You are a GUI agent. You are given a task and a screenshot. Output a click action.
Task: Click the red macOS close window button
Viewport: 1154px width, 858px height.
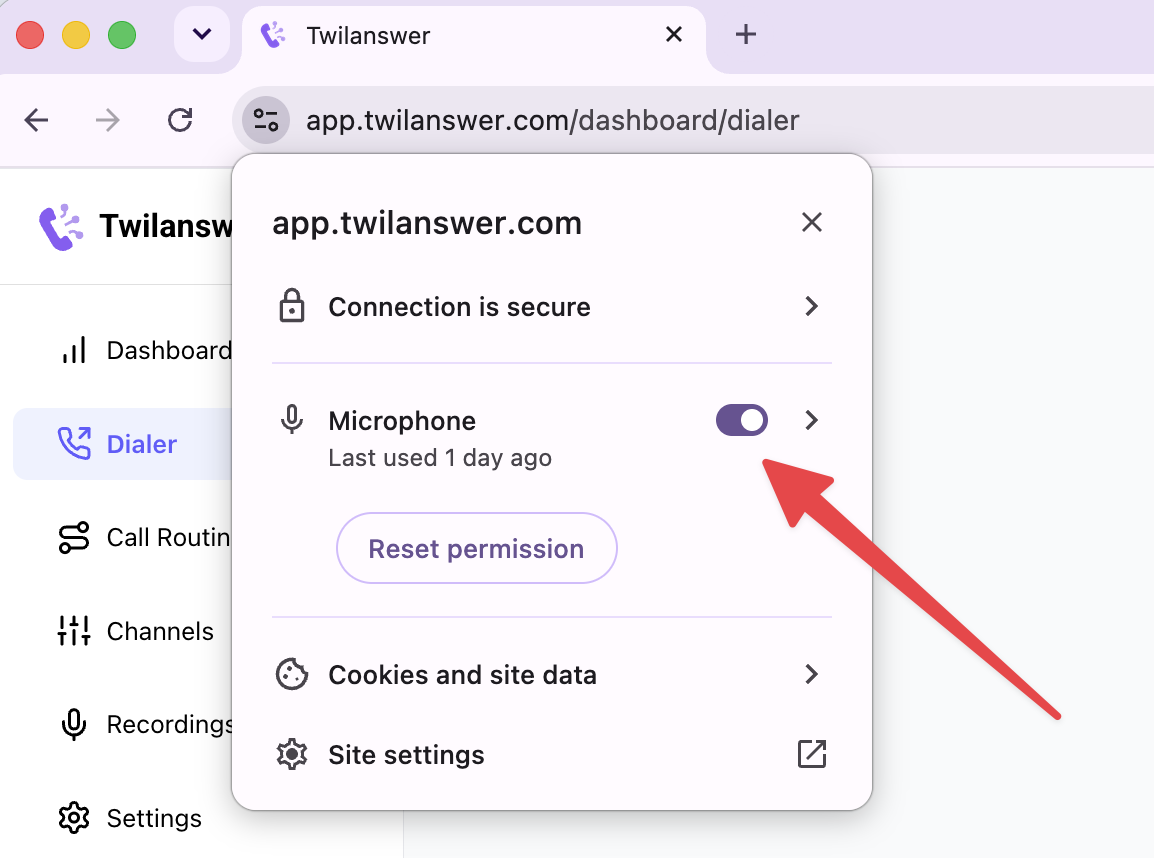tap(30, 35)
